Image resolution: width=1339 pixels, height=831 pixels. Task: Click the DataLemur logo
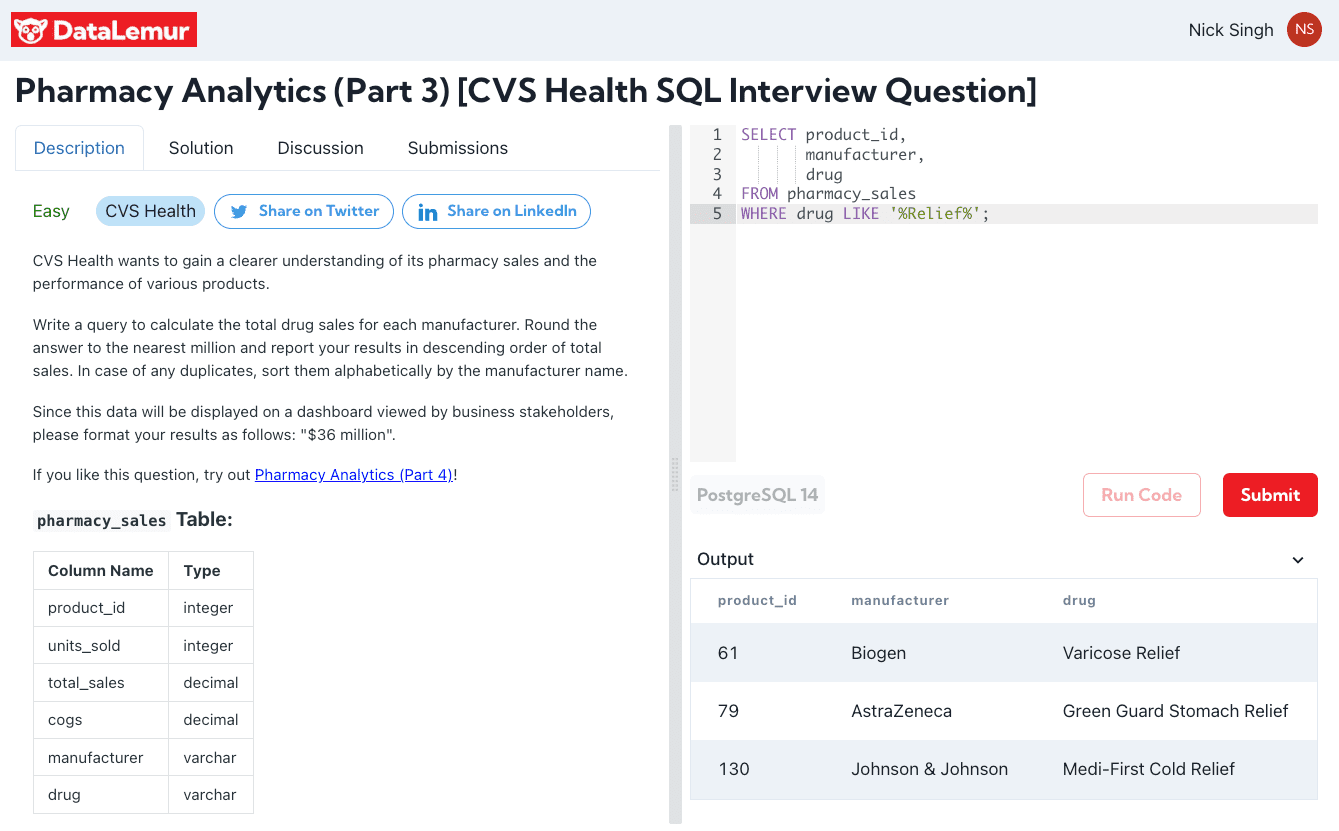[x=104, y=30]
